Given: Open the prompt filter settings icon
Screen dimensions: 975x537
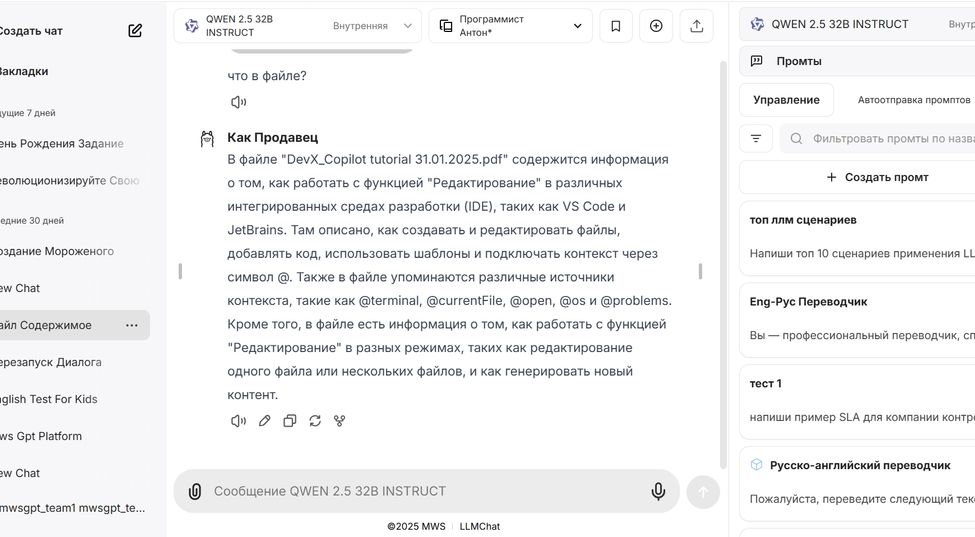Looking at the screenshot, I should point(756,139).
